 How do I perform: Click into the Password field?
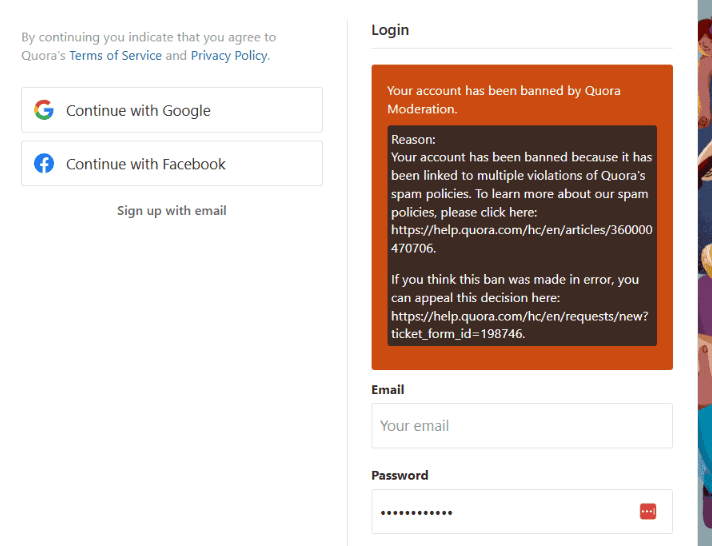522,511
